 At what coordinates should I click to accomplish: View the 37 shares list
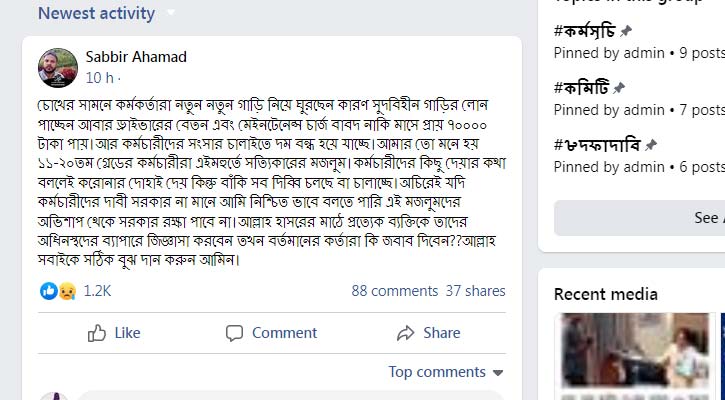click(x=475, y=291)
